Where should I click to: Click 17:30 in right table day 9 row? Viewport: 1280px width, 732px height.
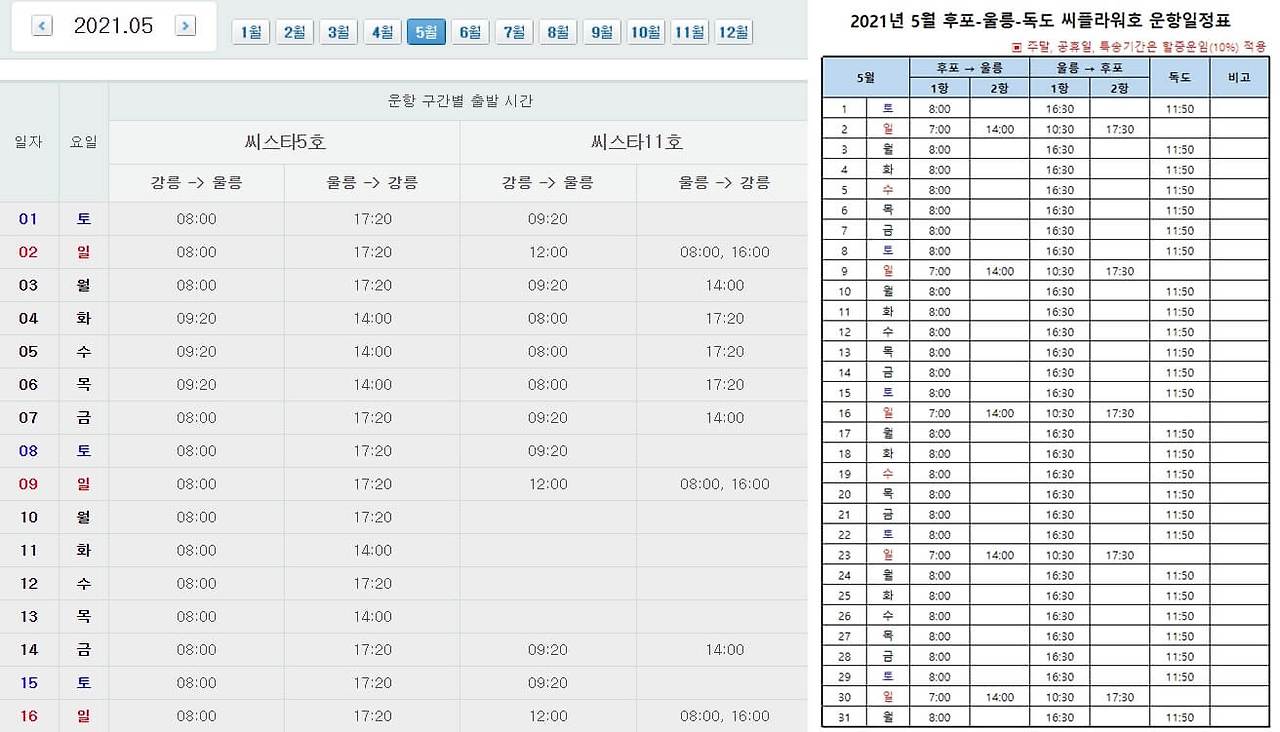(x=1120, y=271)
